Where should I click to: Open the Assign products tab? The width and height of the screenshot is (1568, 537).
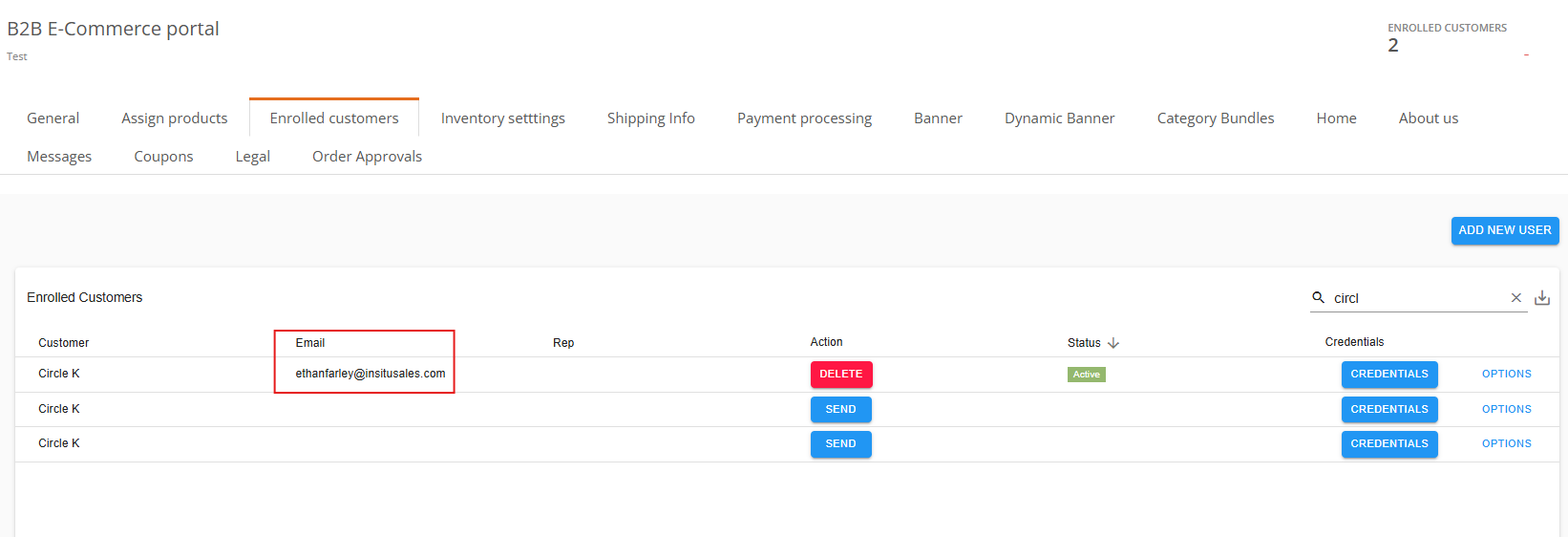[x=175, y=118]
